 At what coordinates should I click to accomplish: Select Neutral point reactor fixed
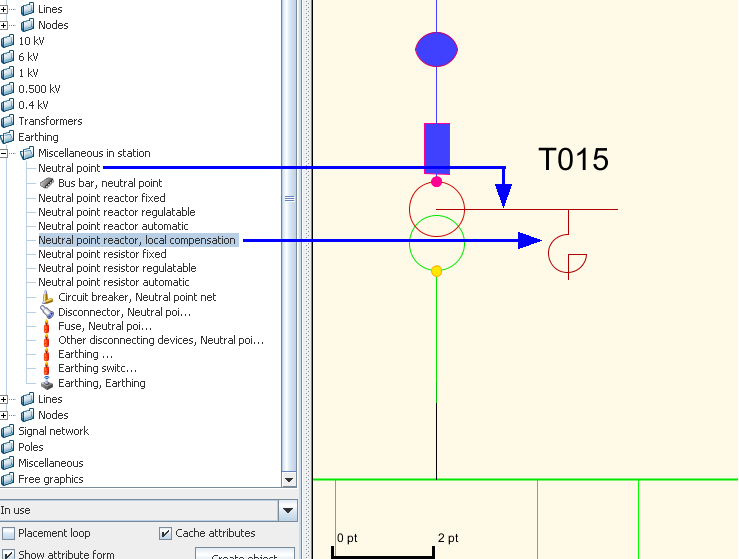tap(102, 198)
